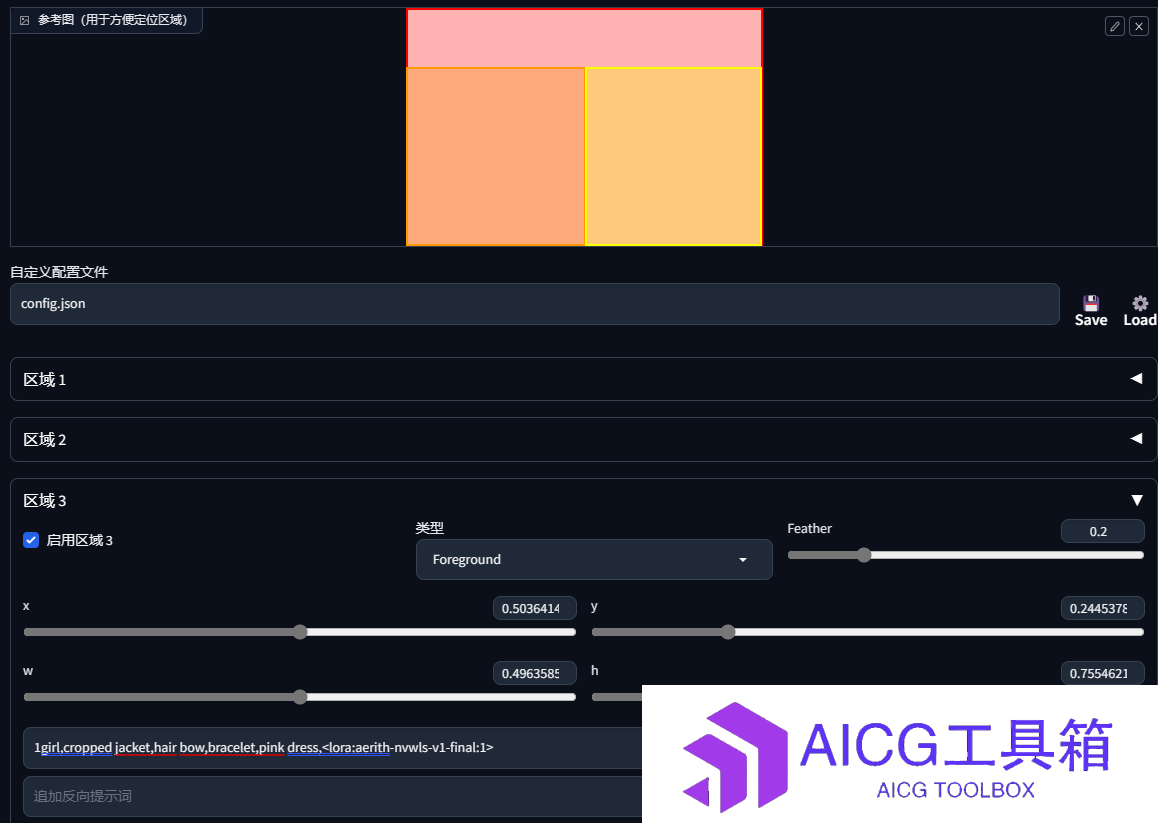Click the config.json filename field
Screen dimensions: 1158x823
[535, 304]
